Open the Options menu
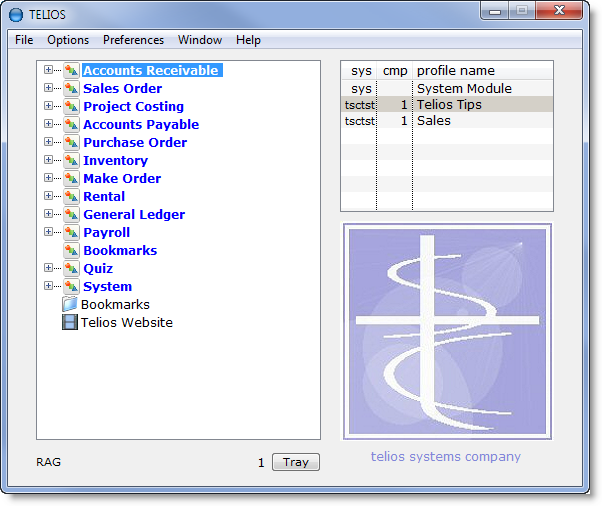This screenshot has width=602, height=506. (68, 40)
